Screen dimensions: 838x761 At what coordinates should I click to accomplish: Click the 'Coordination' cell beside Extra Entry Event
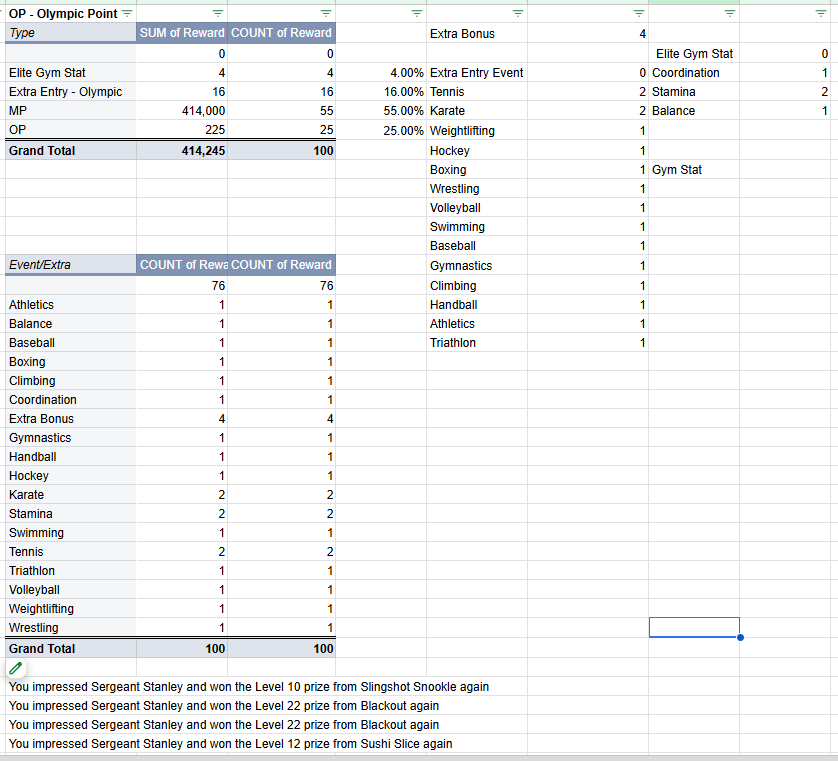click(x=694, y=73)
